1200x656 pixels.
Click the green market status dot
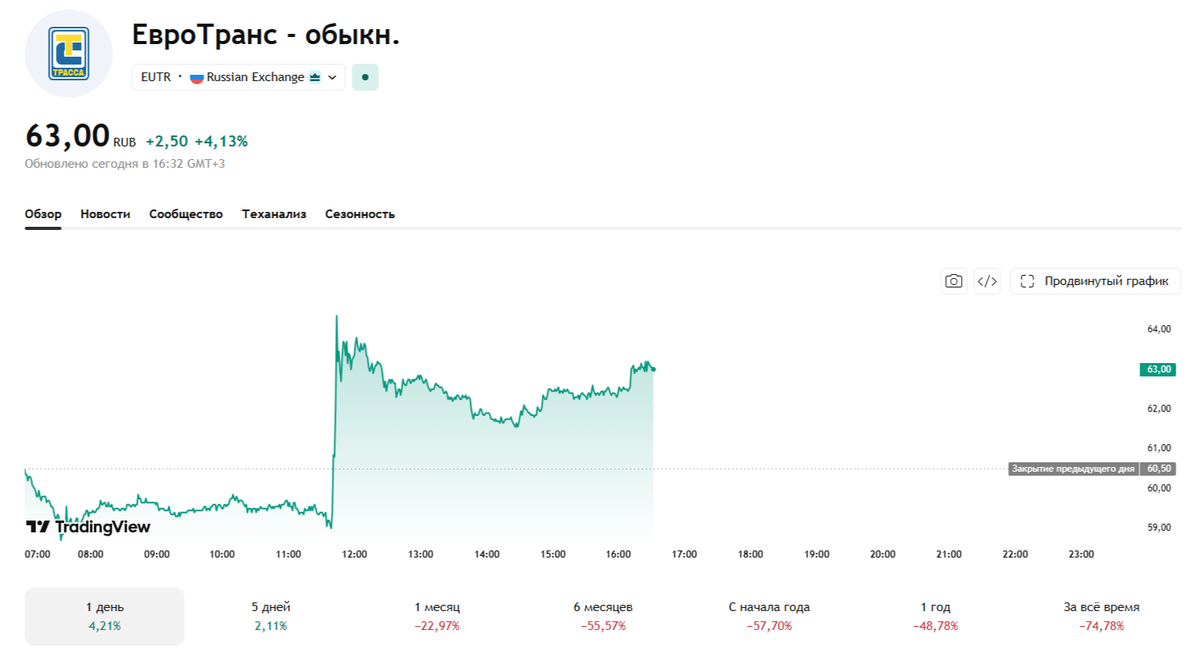tap(365, 77)
